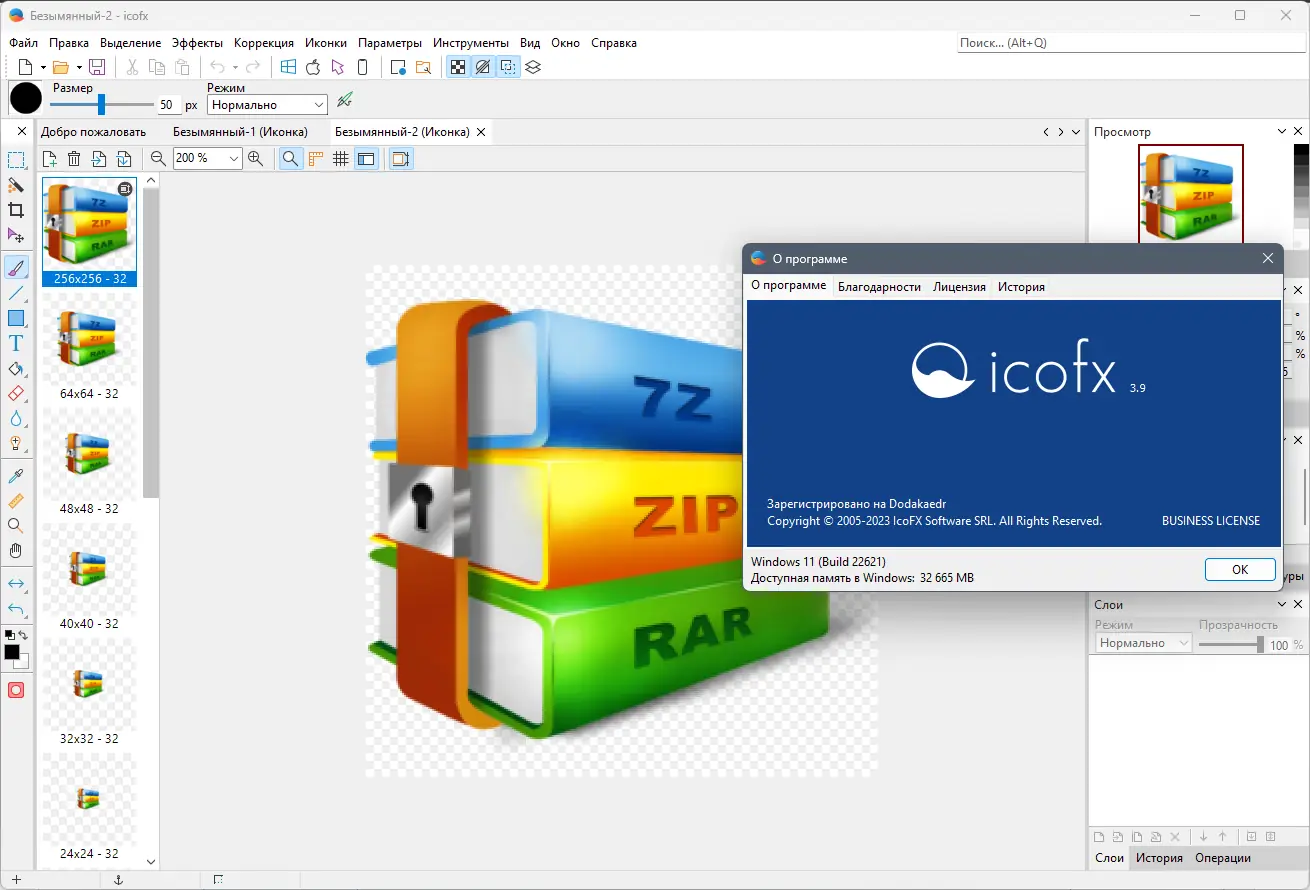Open a file with folder icon
Viewport: 1310px width, 890px height.
(61, 67)
